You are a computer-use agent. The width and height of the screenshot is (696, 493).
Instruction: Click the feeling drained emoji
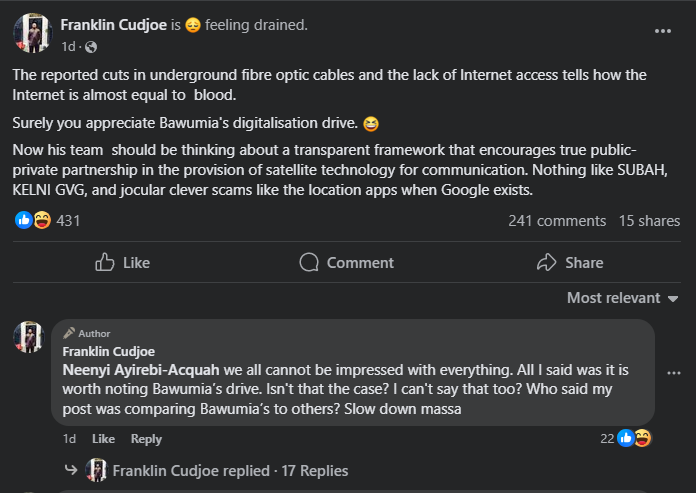[x=193, y=25]
